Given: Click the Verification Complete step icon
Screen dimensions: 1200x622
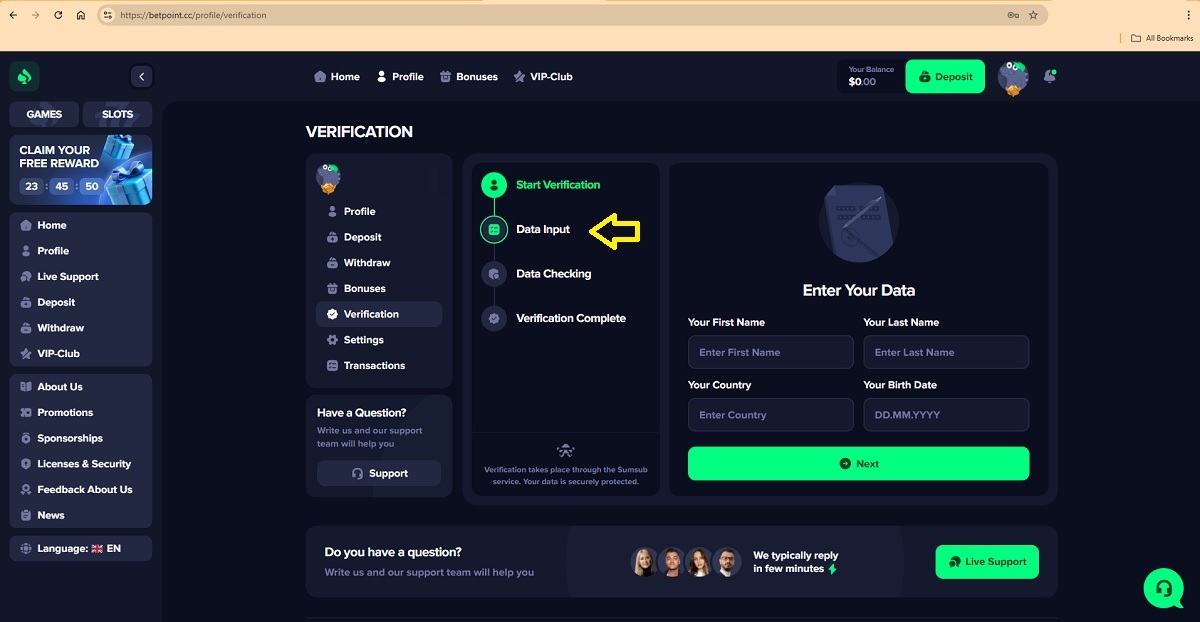Looking at the screenshot, I should pyautogui.click(x=493, y=318).
